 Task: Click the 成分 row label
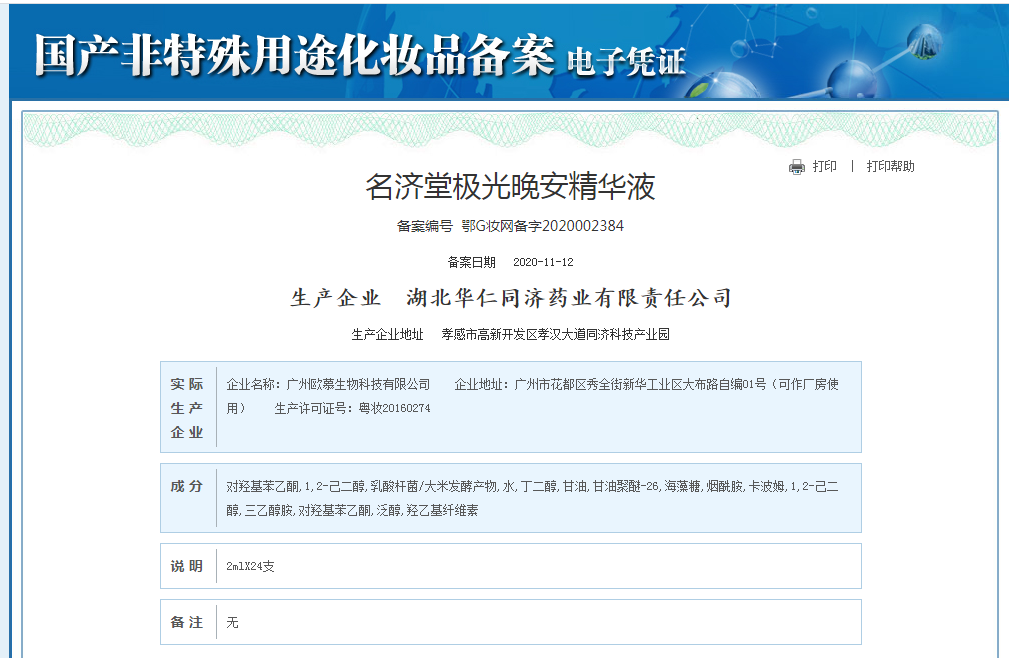(187, 486)
